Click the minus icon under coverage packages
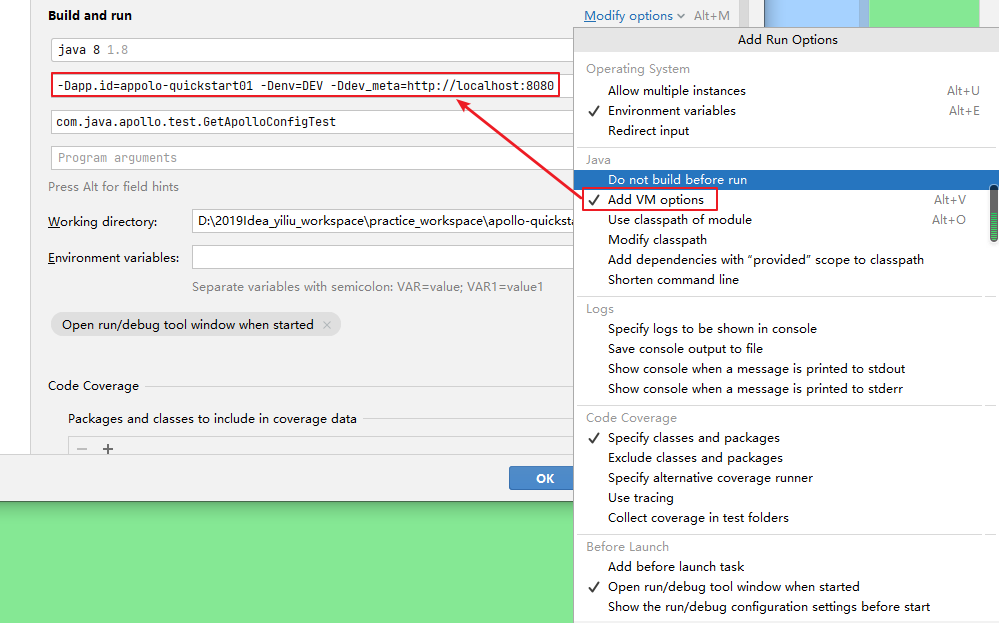Image resolution: width=999 pixels, height=623 pixels. tap(82, 449)
